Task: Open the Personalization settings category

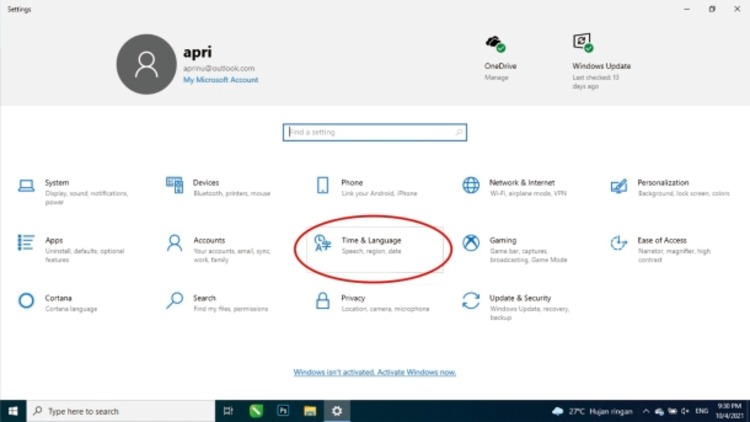Action: pyautogui.click(x=671, y=188)
